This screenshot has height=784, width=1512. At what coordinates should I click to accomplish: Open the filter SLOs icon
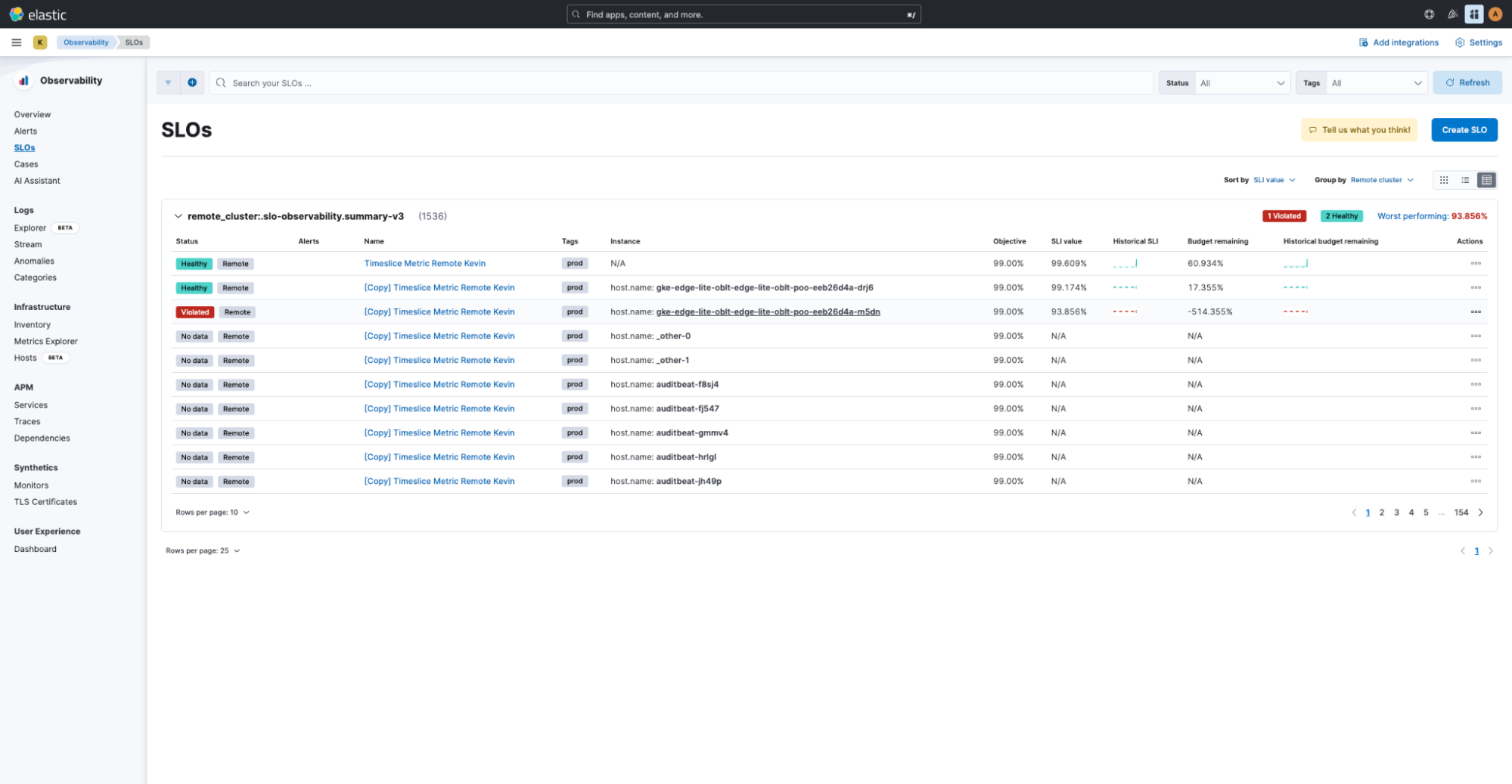click(168, 82)
